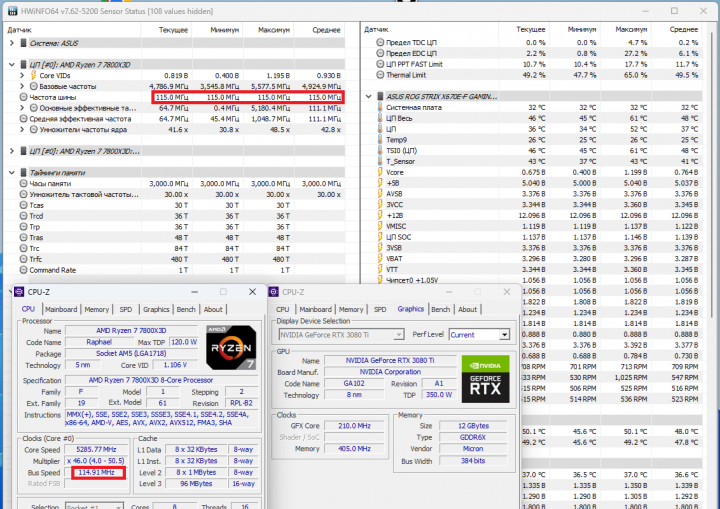Collapse the Тайминги памяти group
The width and height of the screenshot is (720, 509).
(x=12, y=173)
